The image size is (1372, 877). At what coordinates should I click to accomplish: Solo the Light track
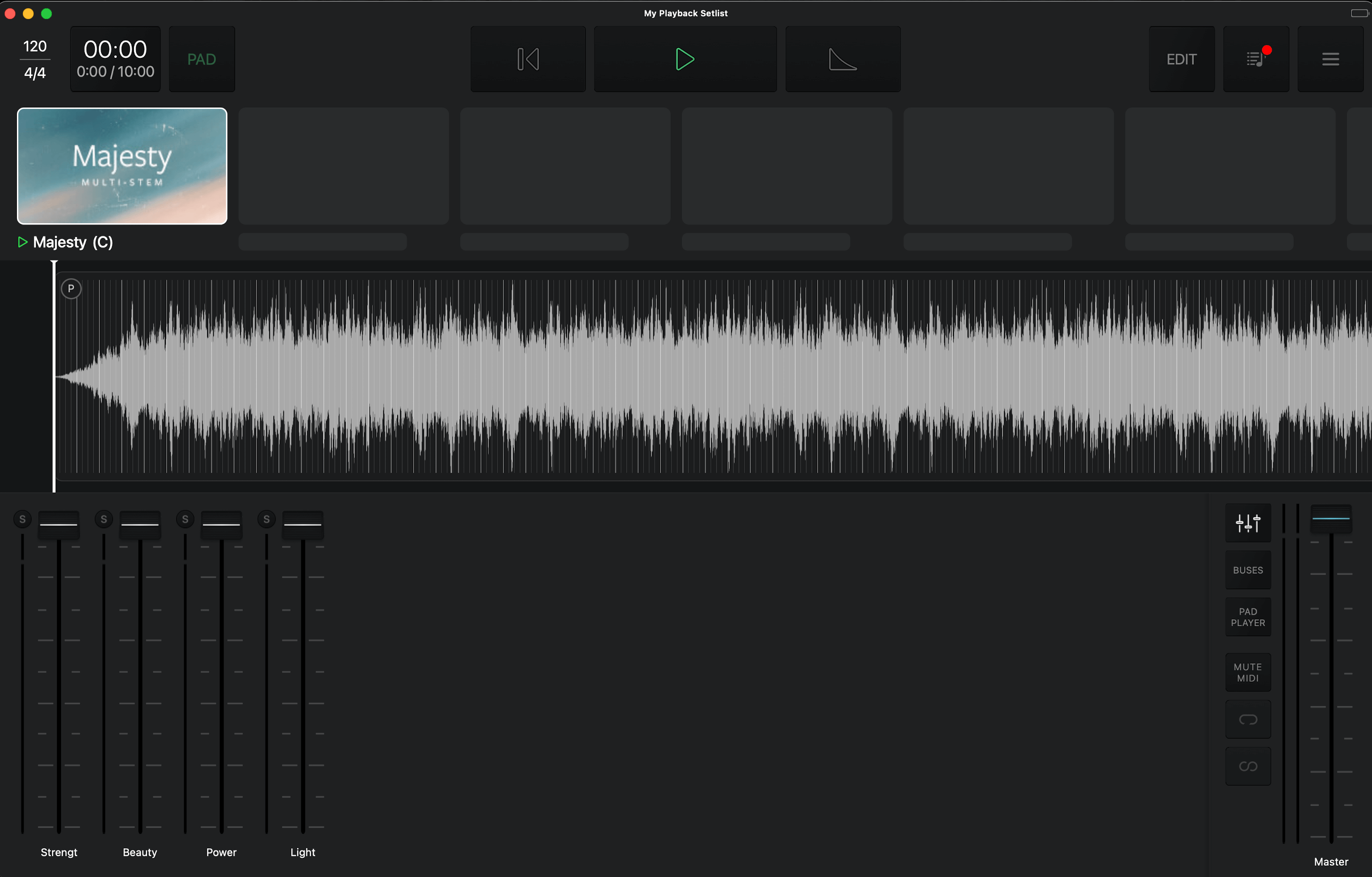point(266,519)
